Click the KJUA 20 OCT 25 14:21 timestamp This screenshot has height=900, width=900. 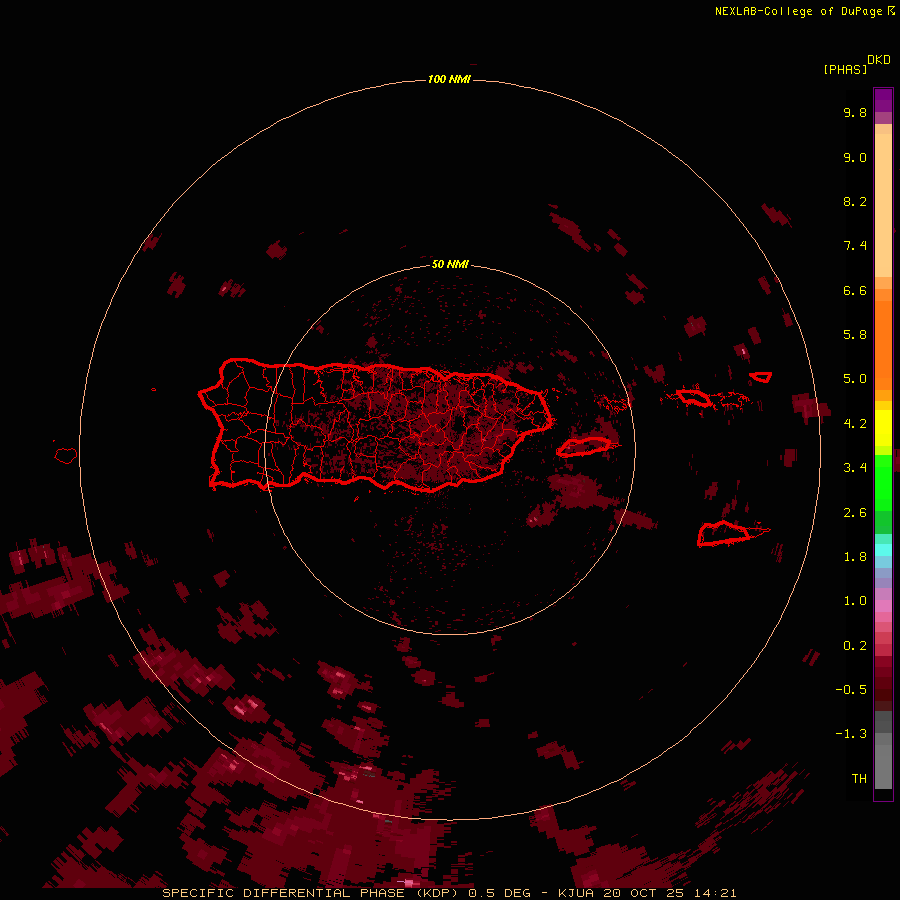(647, 893)
